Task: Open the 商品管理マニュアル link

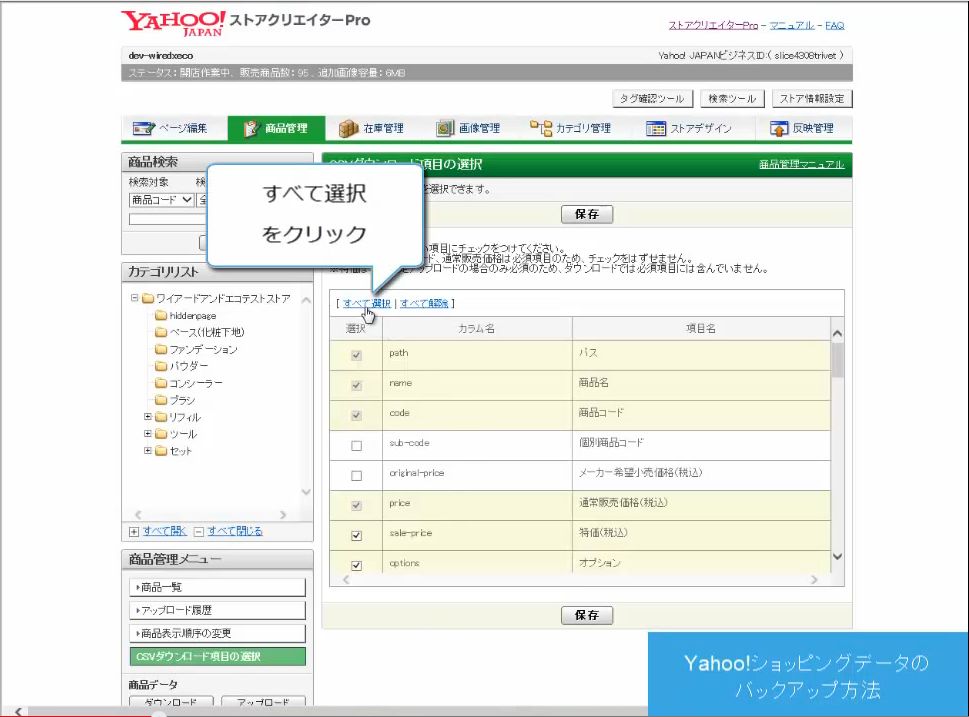Action: coord(802,164)
